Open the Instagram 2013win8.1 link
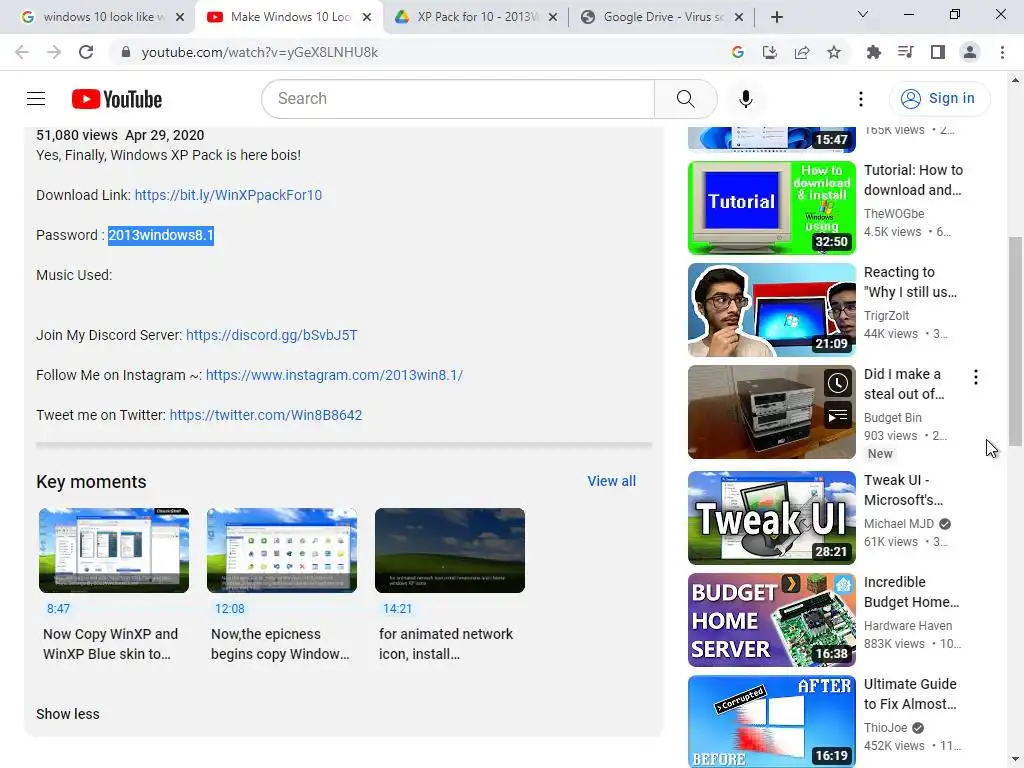This screenshot has width=1024, height=768. click(x=334, y=375)
